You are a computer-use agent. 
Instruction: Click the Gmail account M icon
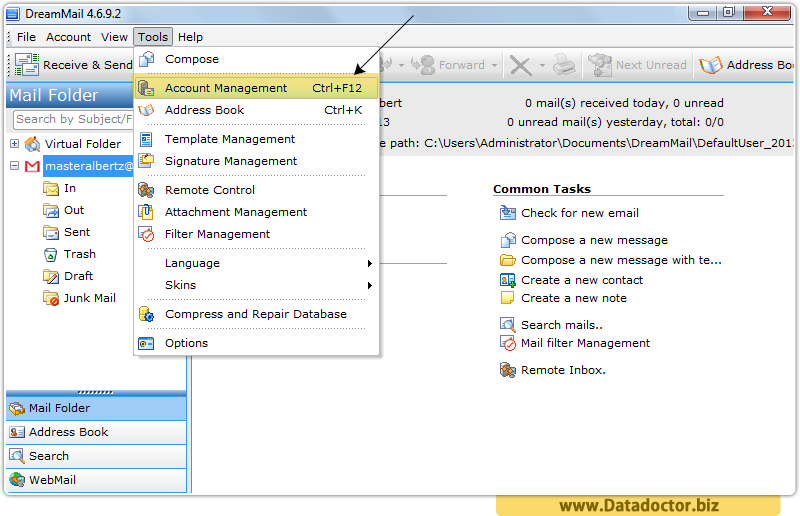(32, 166)
